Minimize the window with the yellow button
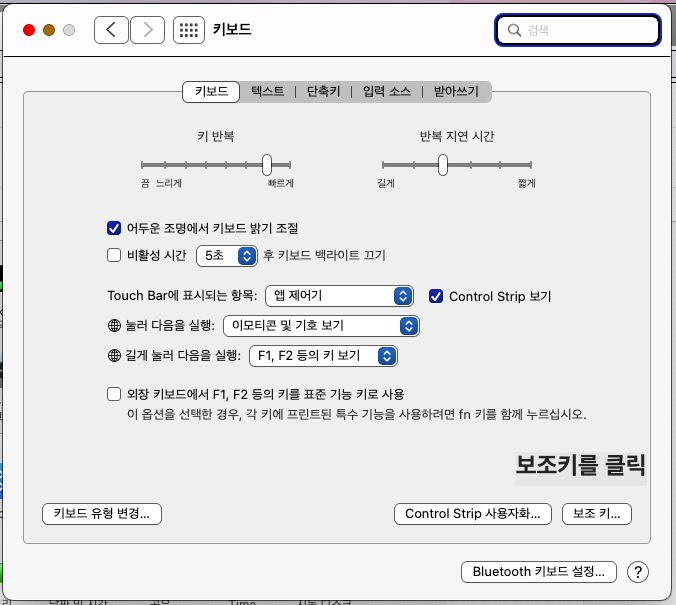 [x=49, y=30]
